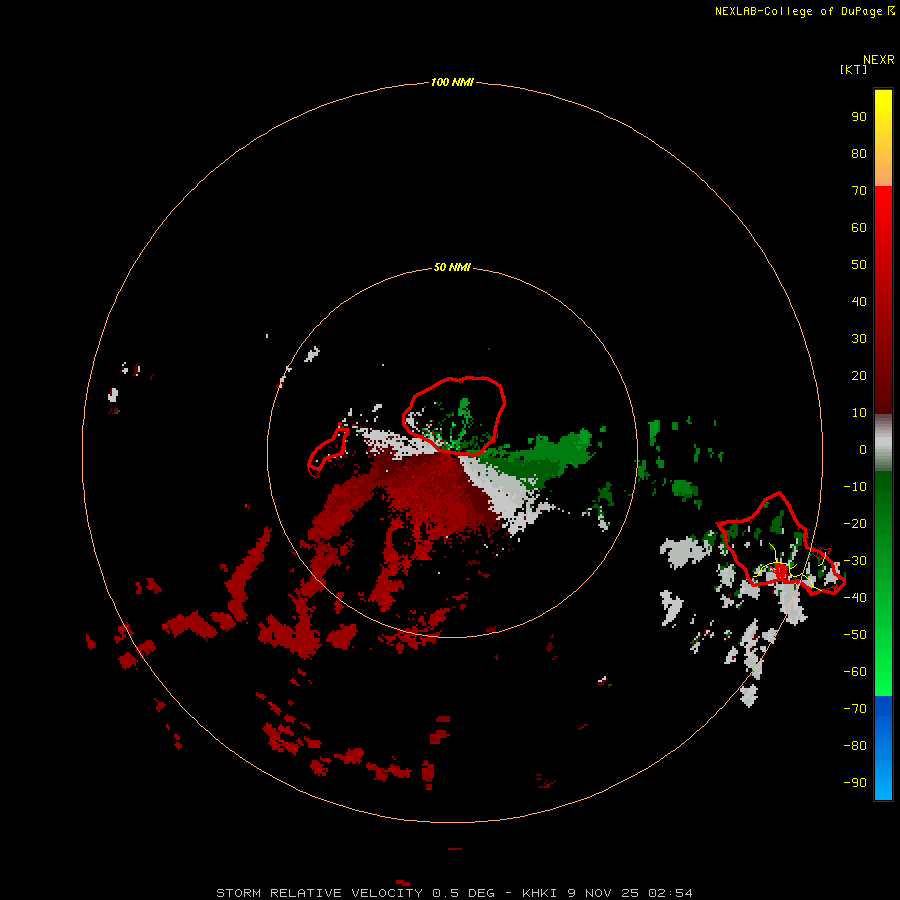Image resolution: width=900 pixels, height=900 pixels.
Task: Click the -20 value on the velocity scale
Action: 855,523
